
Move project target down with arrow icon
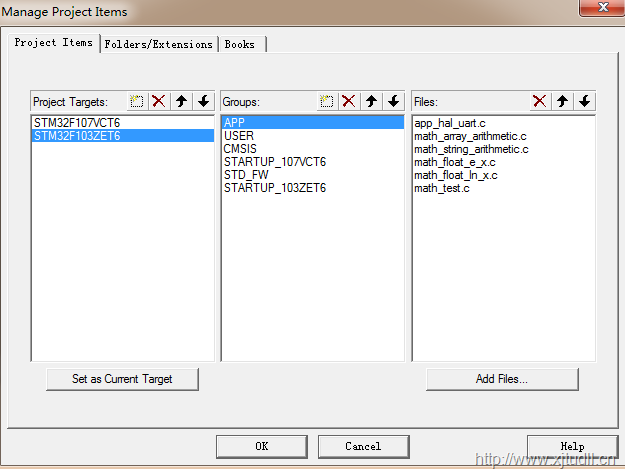click(203, 102)
